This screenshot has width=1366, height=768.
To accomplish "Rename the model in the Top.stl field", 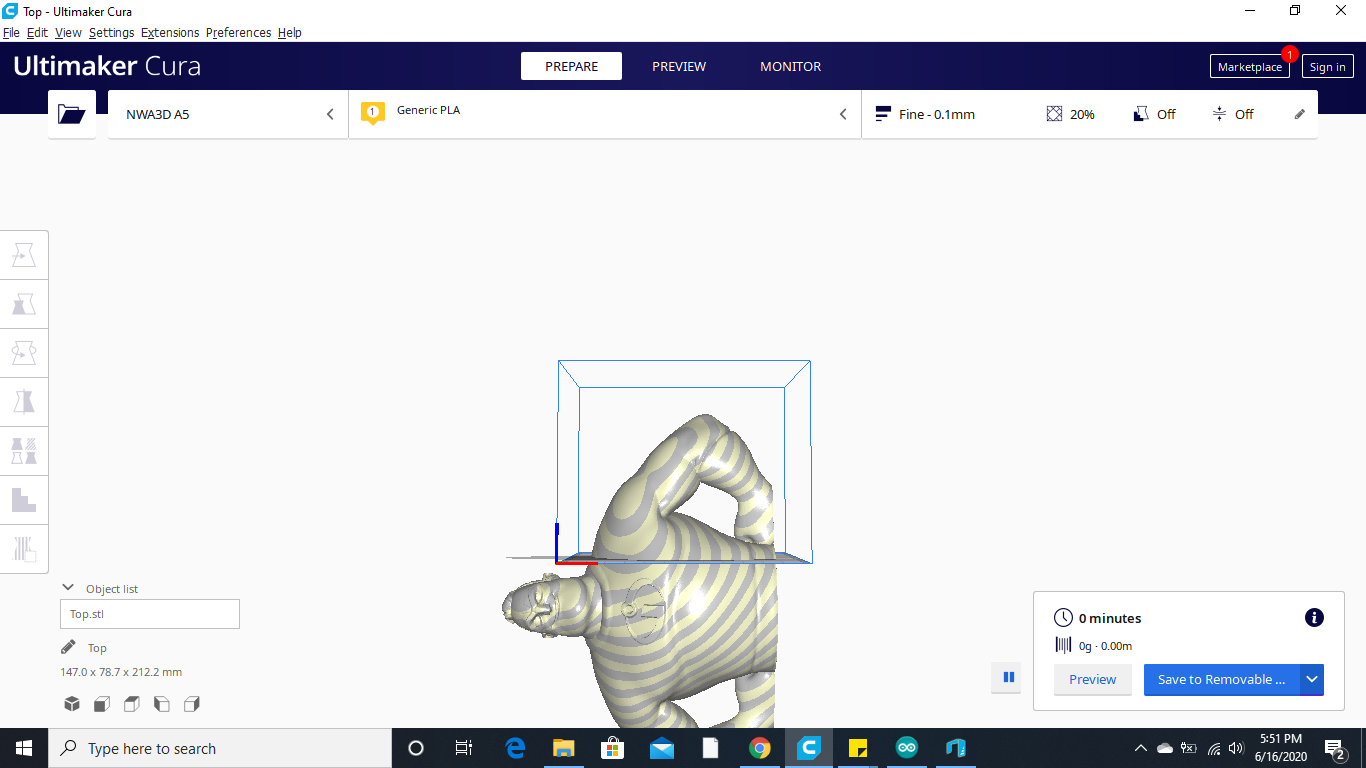I will point(149,613).
